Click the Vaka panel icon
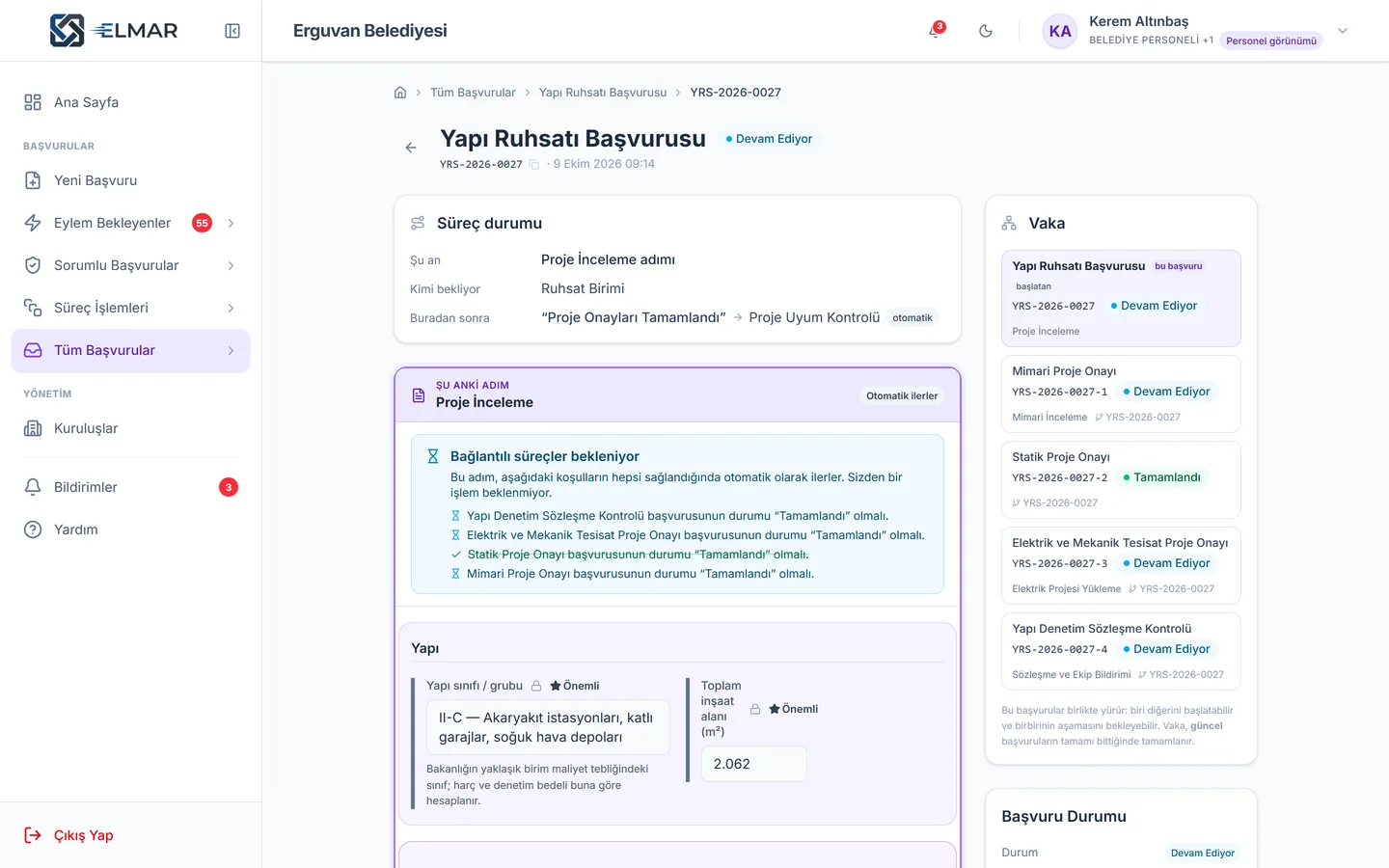1389x868 pixels. [x=1009, y=223]
